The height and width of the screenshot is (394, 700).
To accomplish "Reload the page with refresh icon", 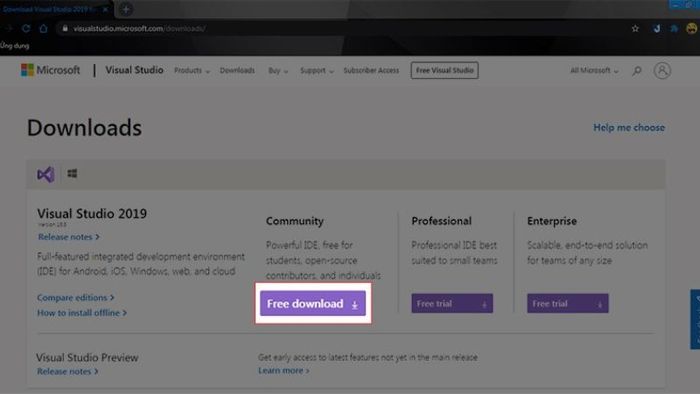I will click(26, 29).
